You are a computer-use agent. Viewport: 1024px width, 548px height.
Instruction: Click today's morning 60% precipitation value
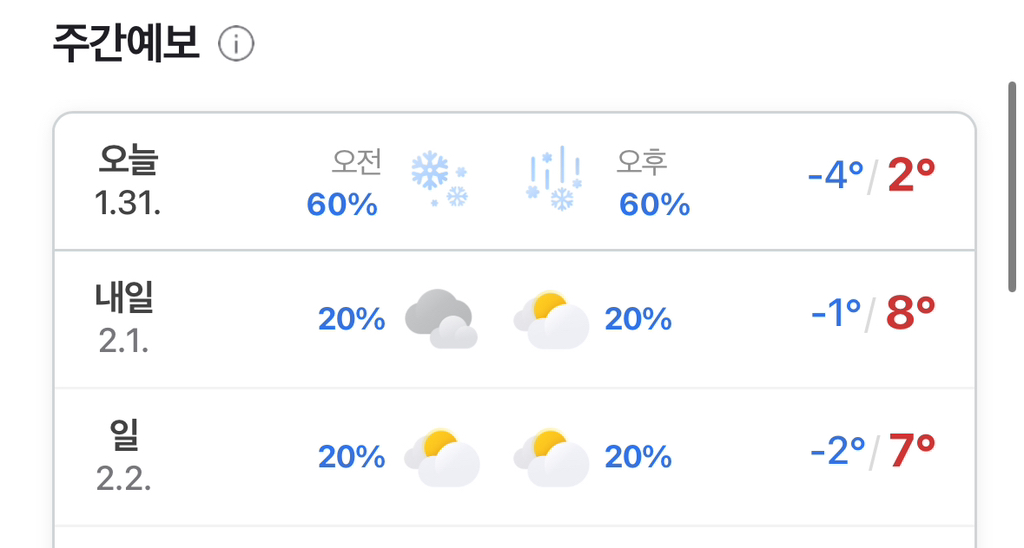[342, 204]
